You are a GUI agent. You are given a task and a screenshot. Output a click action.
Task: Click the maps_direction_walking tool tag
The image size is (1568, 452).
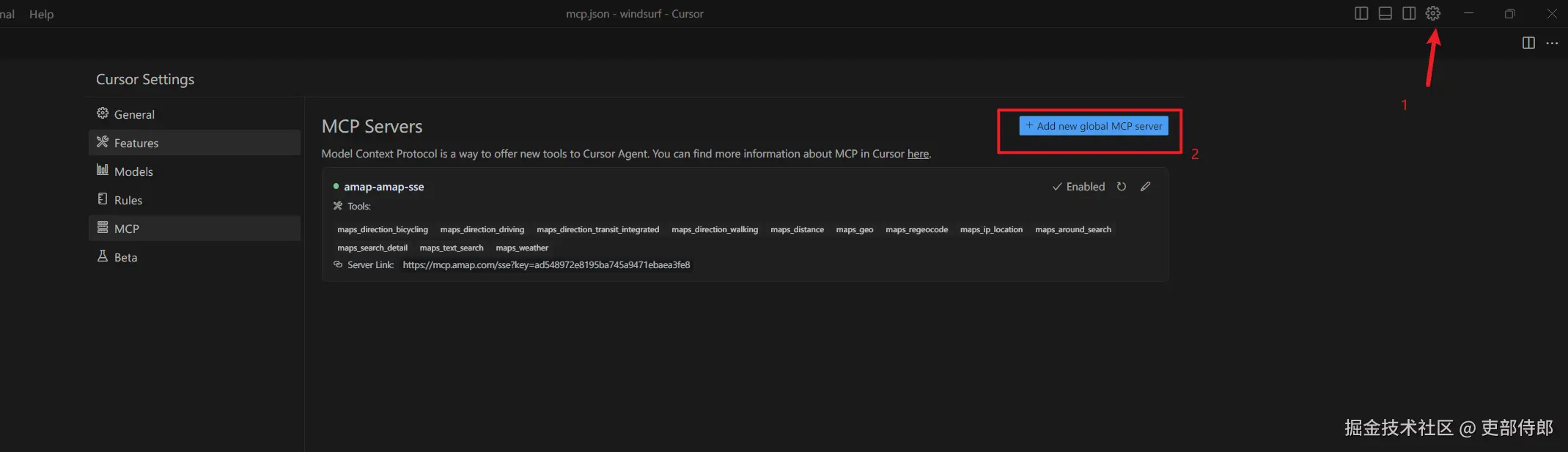tap(715, 229)
